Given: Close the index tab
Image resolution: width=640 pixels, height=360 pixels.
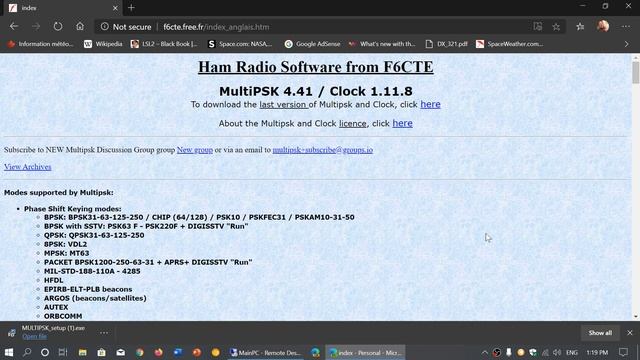Looking at the screenshot, I should point(115,8).
